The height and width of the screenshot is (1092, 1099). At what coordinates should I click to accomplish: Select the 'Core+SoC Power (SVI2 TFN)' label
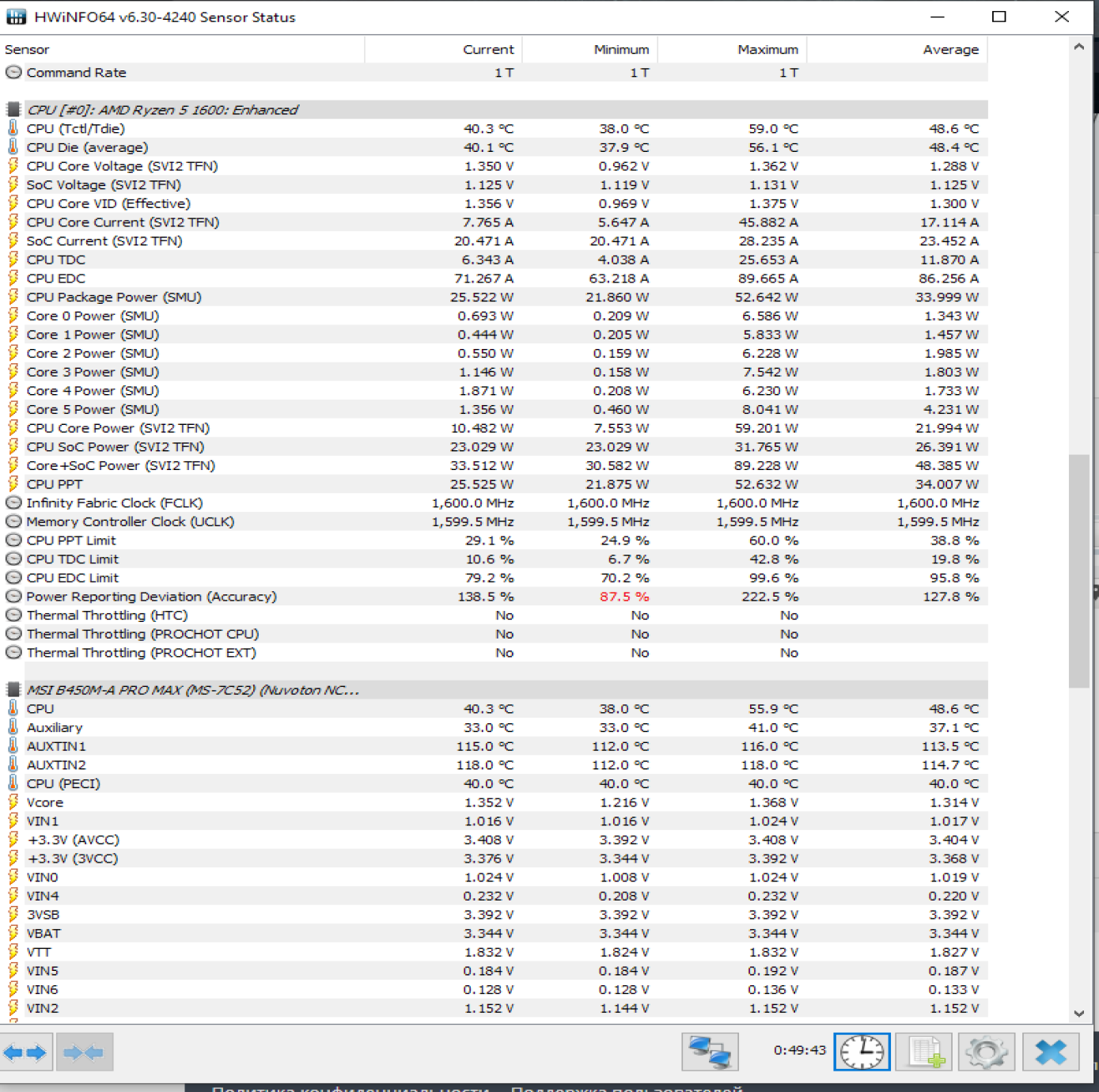point(121,465)
